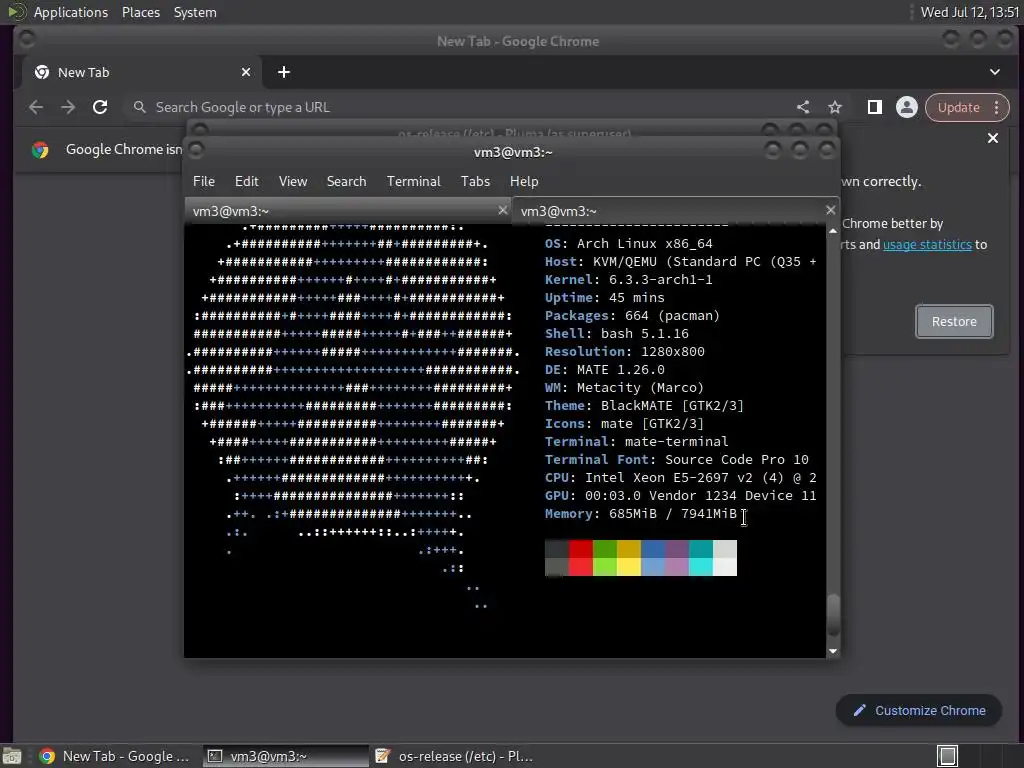The width and height of the screenshot is (1024, 768).
Task: Open a new Chrome tab with plus
Action: [283, 72]
